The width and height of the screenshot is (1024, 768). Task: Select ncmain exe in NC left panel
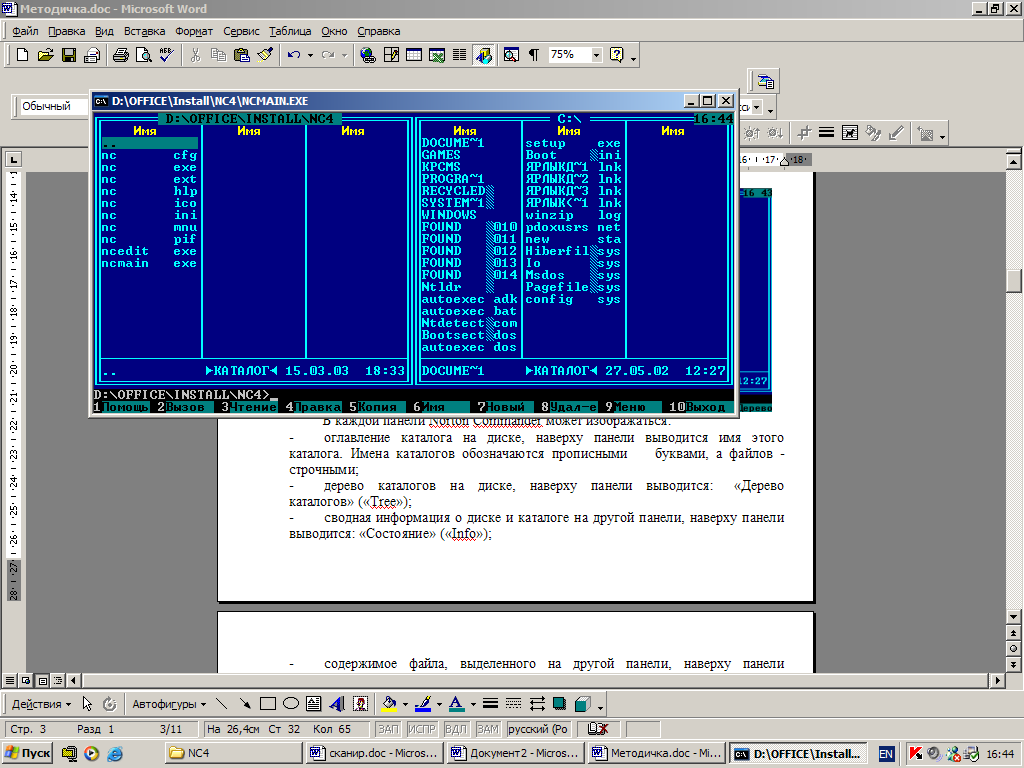click(x=149, y=263)
